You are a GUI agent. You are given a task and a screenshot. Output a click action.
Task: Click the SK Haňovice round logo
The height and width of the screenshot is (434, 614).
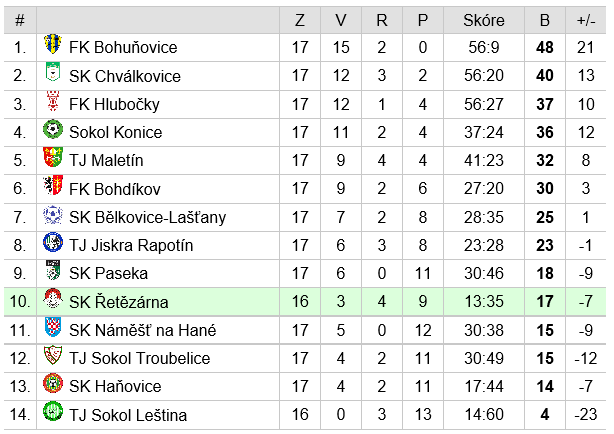(53, 383)
